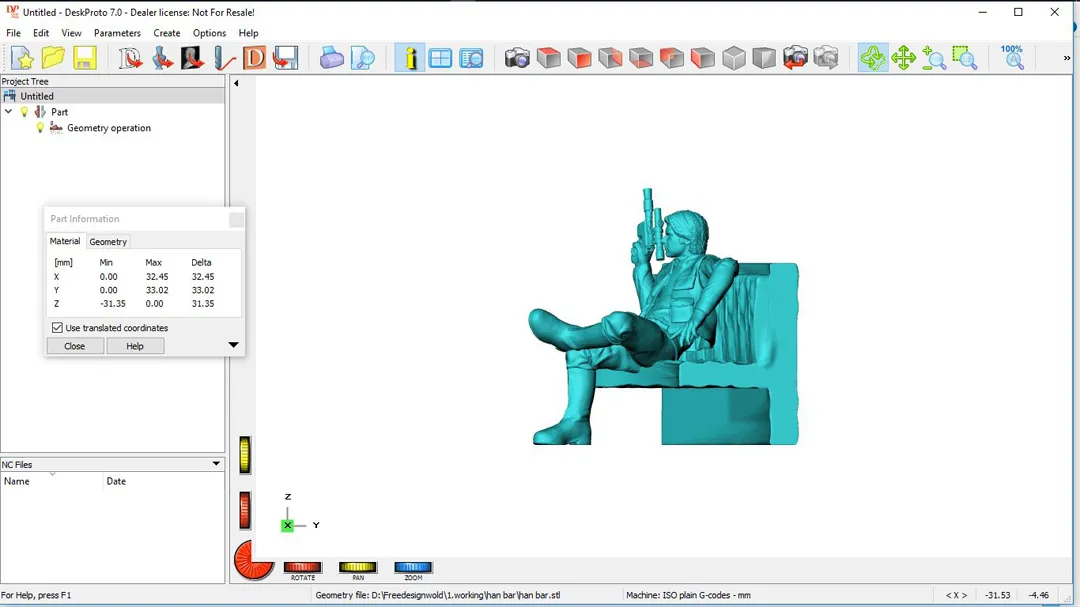The image size is (1080, 607).
Task: Open the Create menu
Action: pos(167,33)
